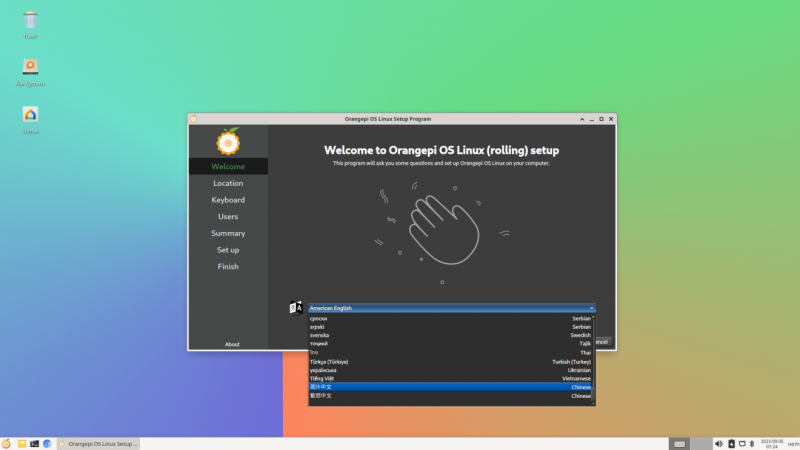This screenshot has height=450, width=800.
Task: Select highlighted 简体中文 Chinese entry
Action: coord(450,387)
